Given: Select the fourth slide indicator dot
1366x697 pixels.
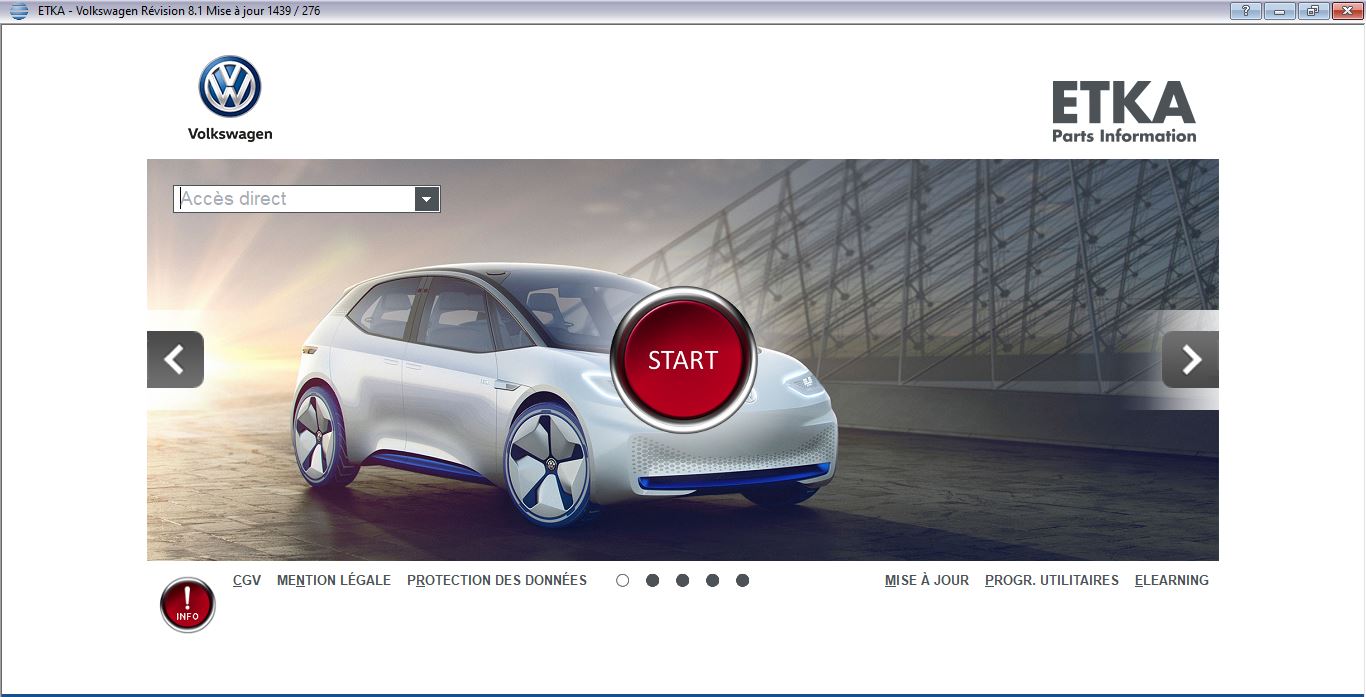Looking at the screenshot, I should click(713, 580).
